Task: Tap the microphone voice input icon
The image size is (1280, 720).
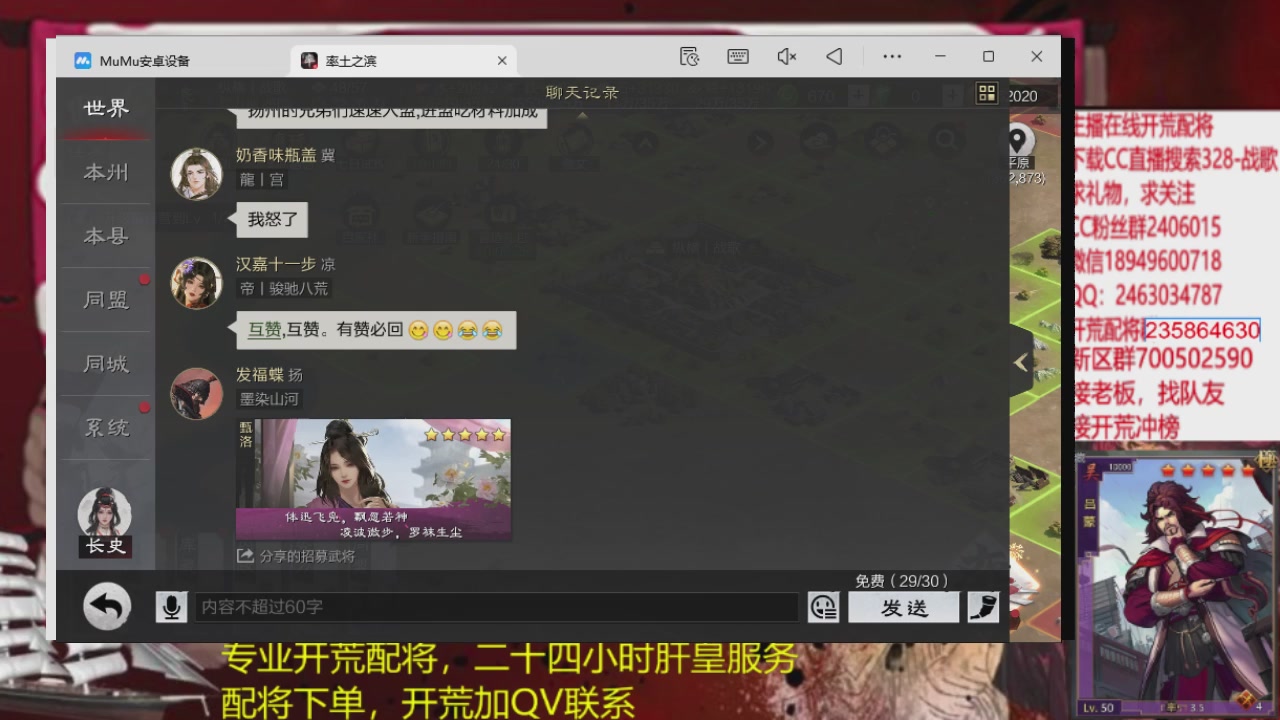Action: click(x=171, y=607)
